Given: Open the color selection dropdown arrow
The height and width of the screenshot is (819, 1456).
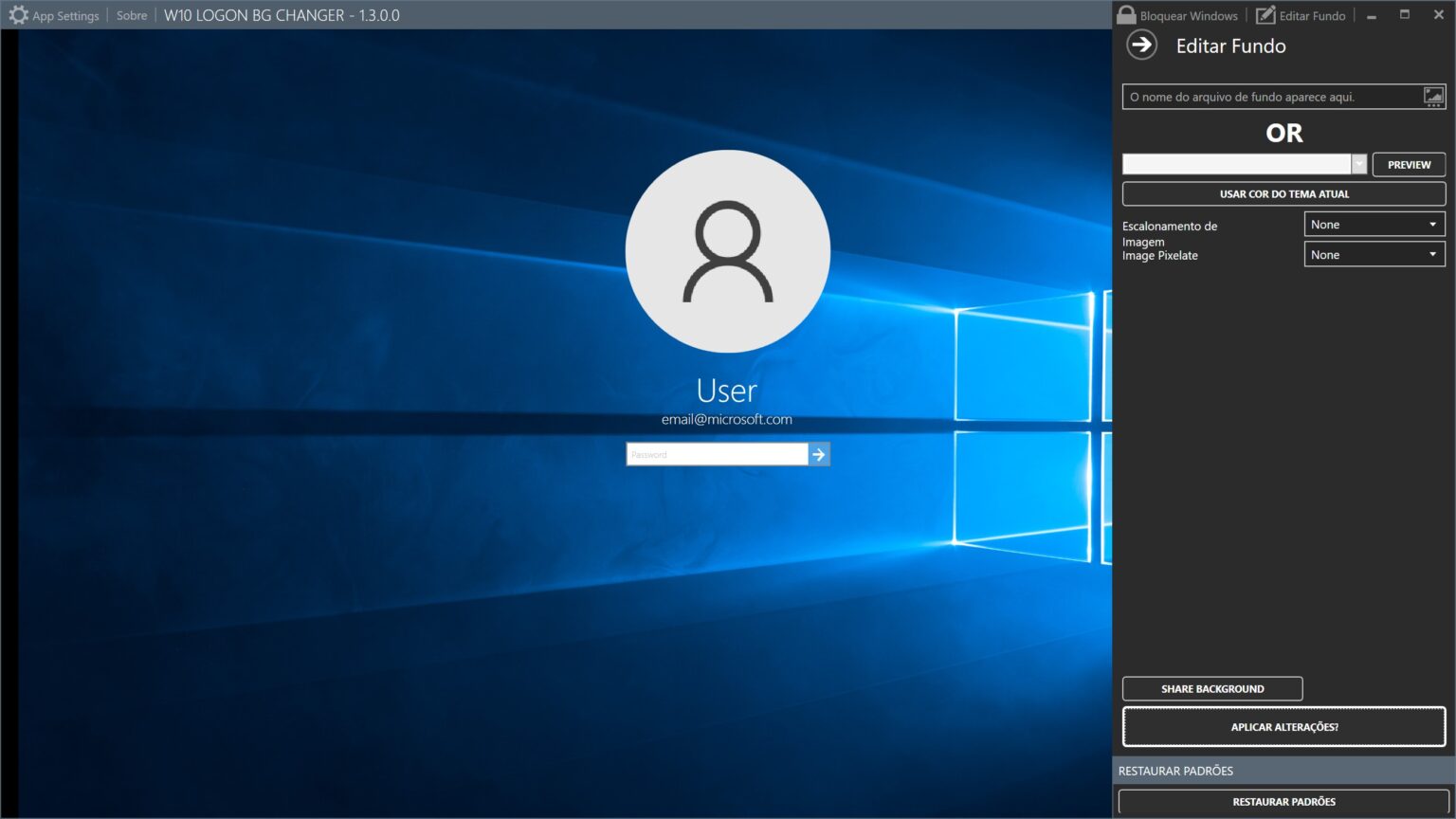Looking at the screenshot, I should click(x=1359, y=163).
